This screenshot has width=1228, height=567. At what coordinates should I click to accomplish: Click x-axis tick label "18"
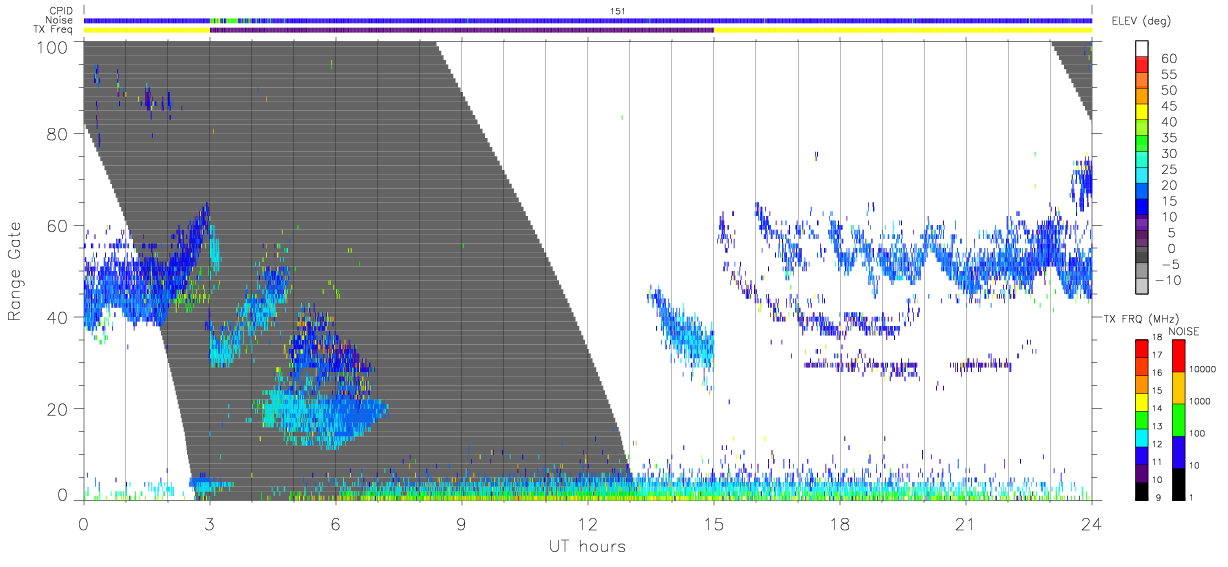839,524
